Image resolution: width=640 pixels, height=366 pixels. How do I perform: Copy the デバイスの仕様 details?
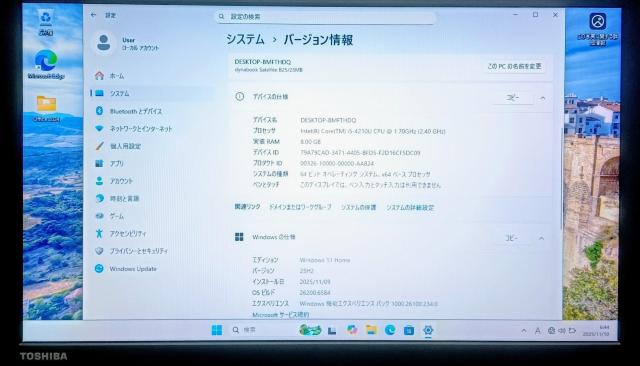tap(512, 98)
